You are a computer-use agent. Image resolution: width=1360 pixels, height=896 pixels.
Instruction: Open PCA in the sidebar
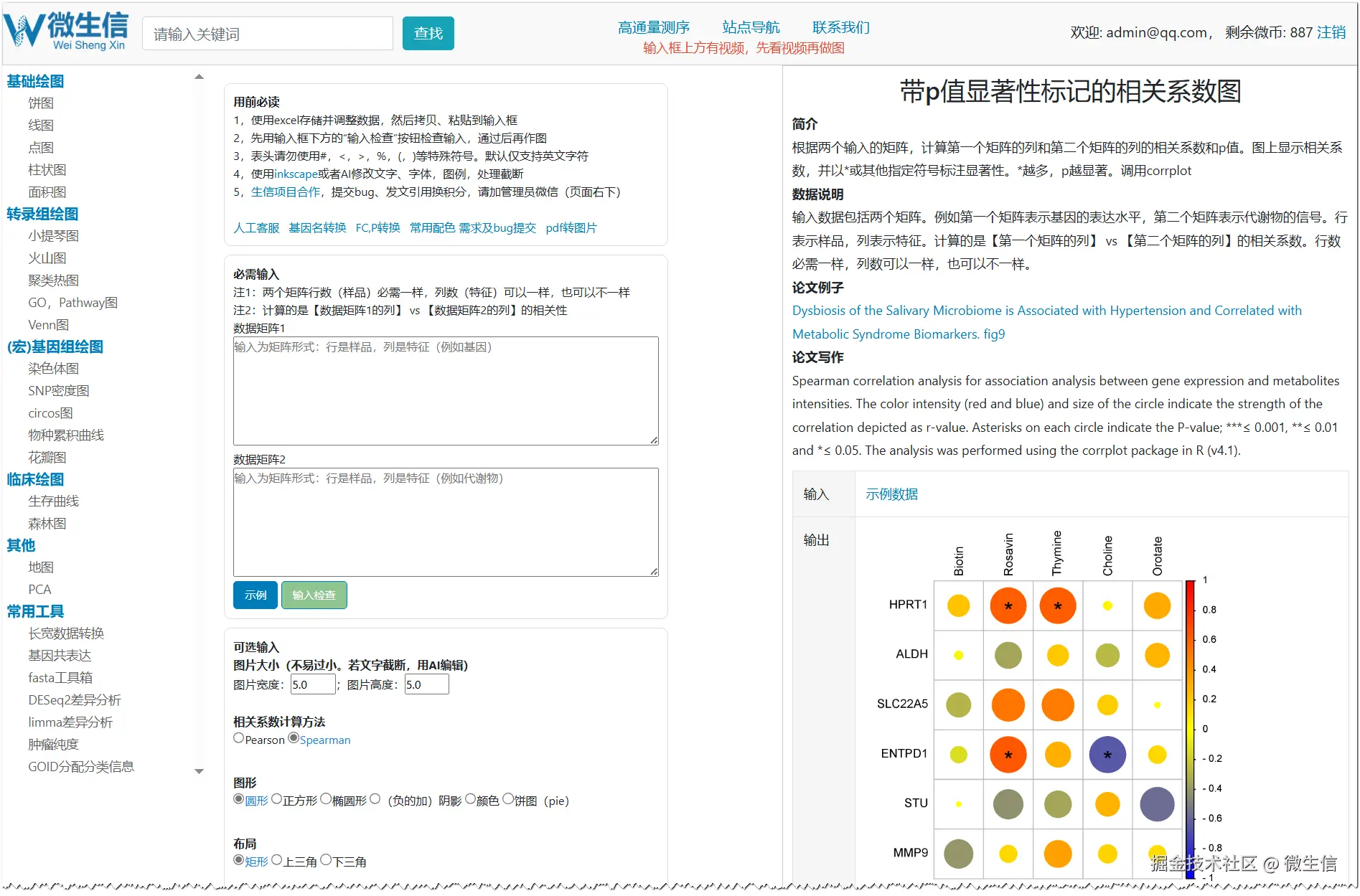(x=39, y=590)
